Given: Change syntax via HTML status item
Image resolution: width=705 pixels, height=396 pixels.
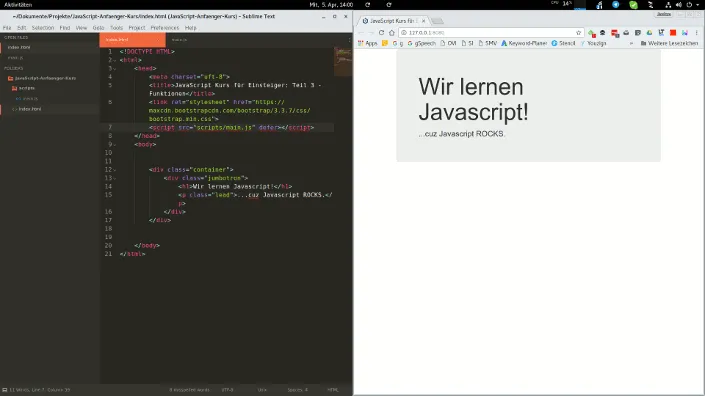Looking at the screenshot, I should tap(333, 390).
